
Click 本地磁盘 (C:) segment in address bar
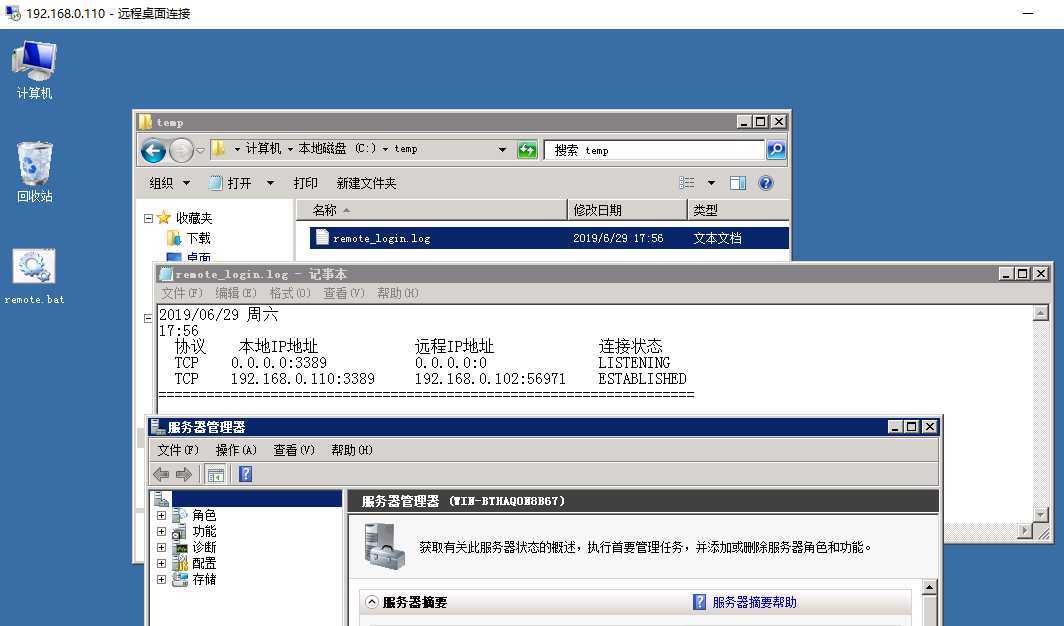[x=337, y=149]
